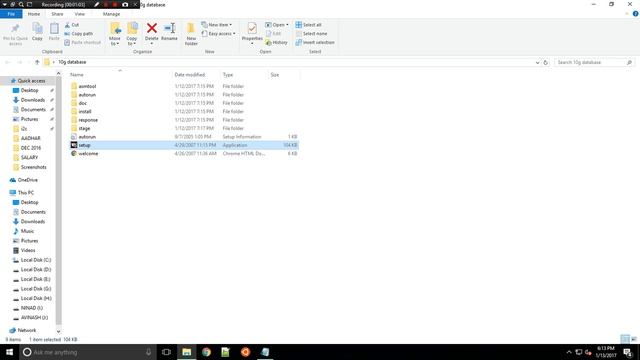Click History in the Open group
The image size is (640, 360).
276,42
